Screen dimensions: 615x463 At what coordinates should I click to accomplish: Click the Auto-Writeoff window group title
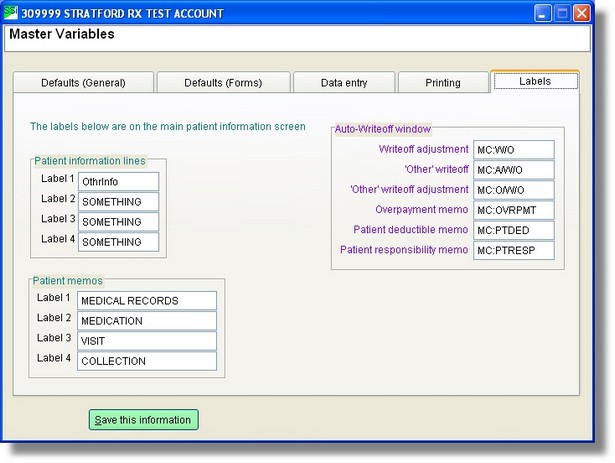(383, 129)
